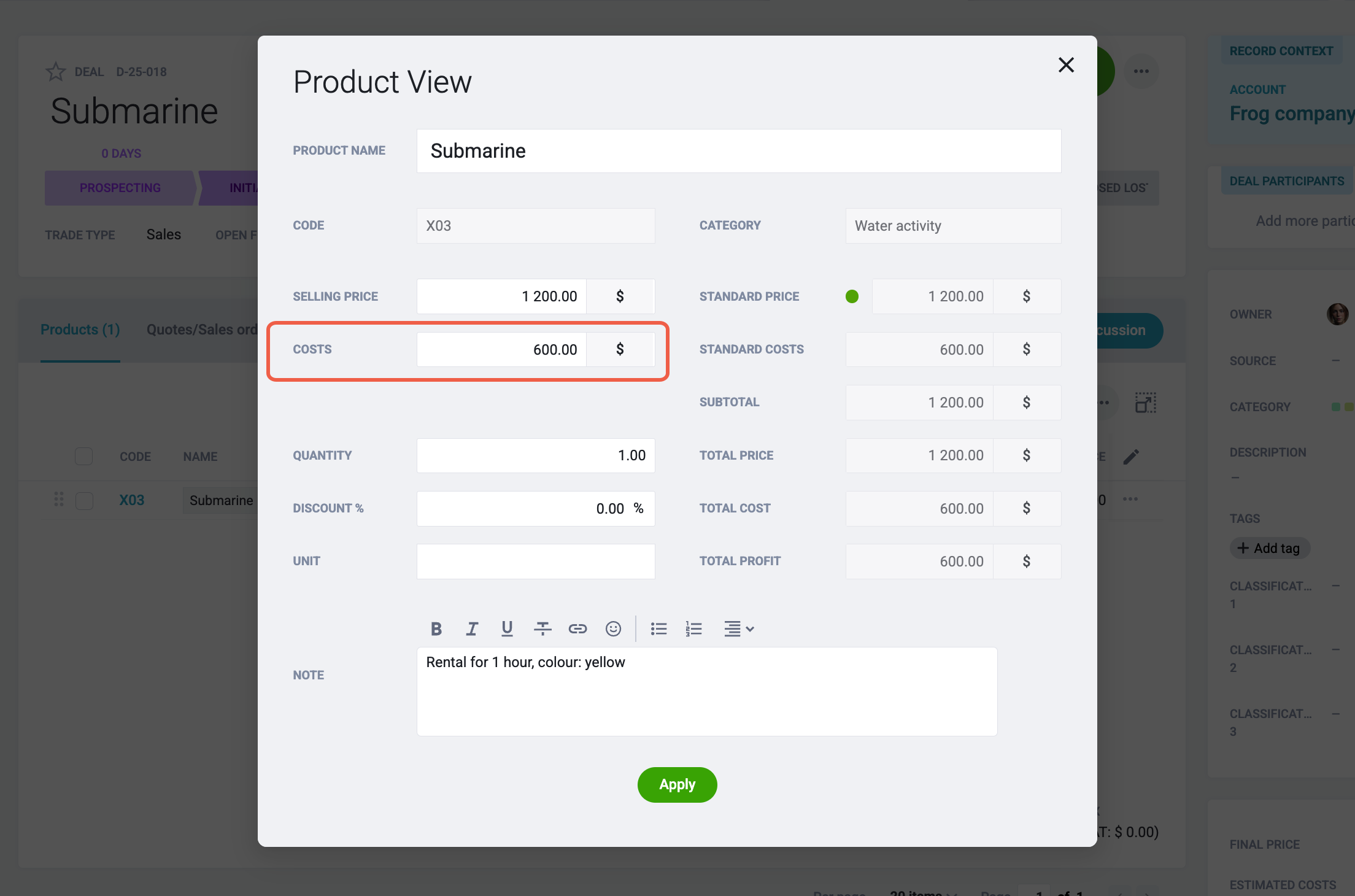
Task: Select all rows with header checkbox
Action: coord(84,456)
